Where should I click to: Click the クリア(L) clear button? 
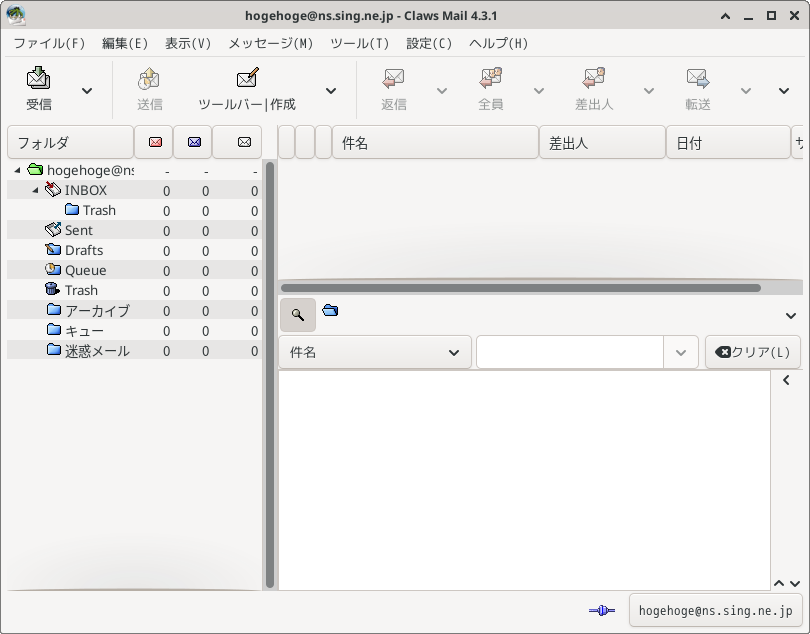[x=753, y=352]
